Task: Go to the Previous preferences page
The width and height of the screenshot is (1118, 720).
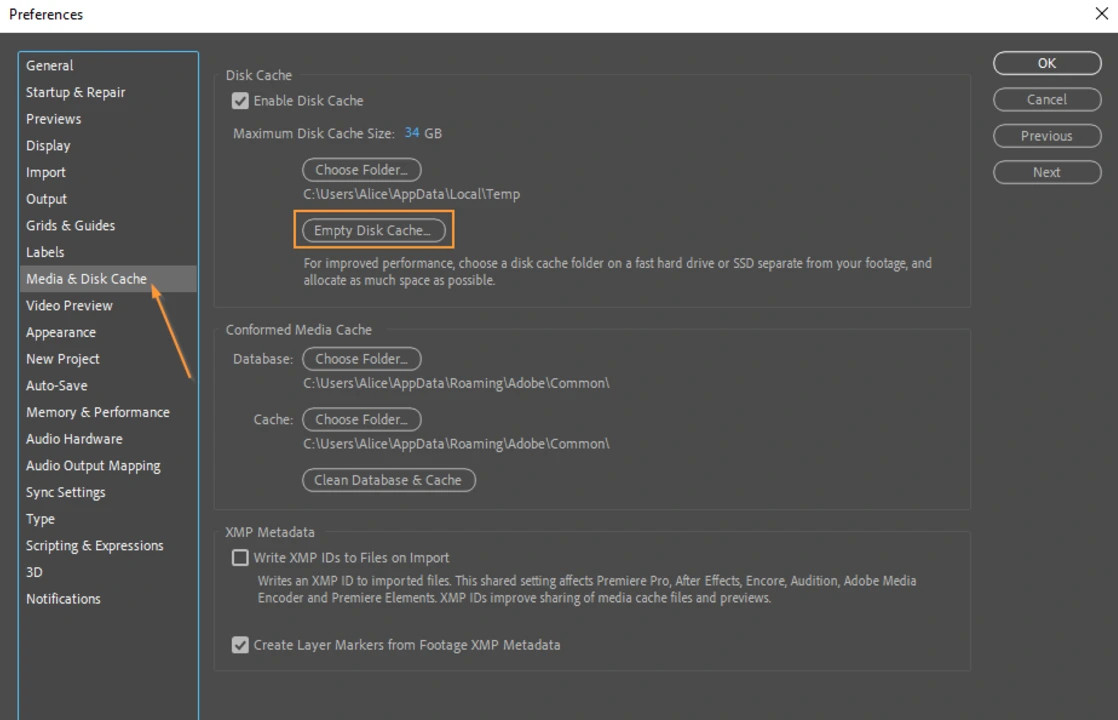Action: [1046, 136]
